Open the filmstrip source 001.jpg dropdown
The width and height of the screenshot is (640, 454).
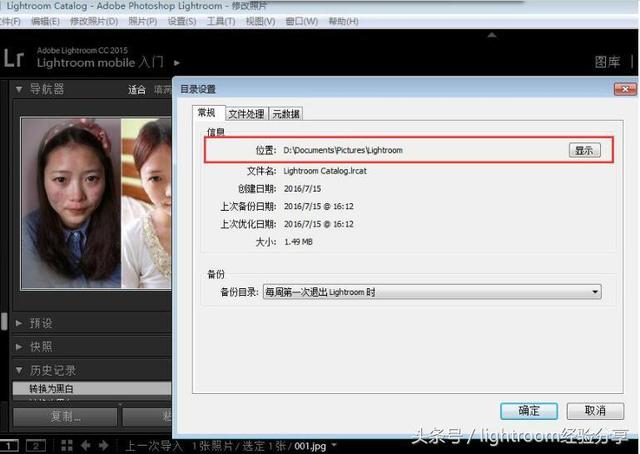(334, 445)
